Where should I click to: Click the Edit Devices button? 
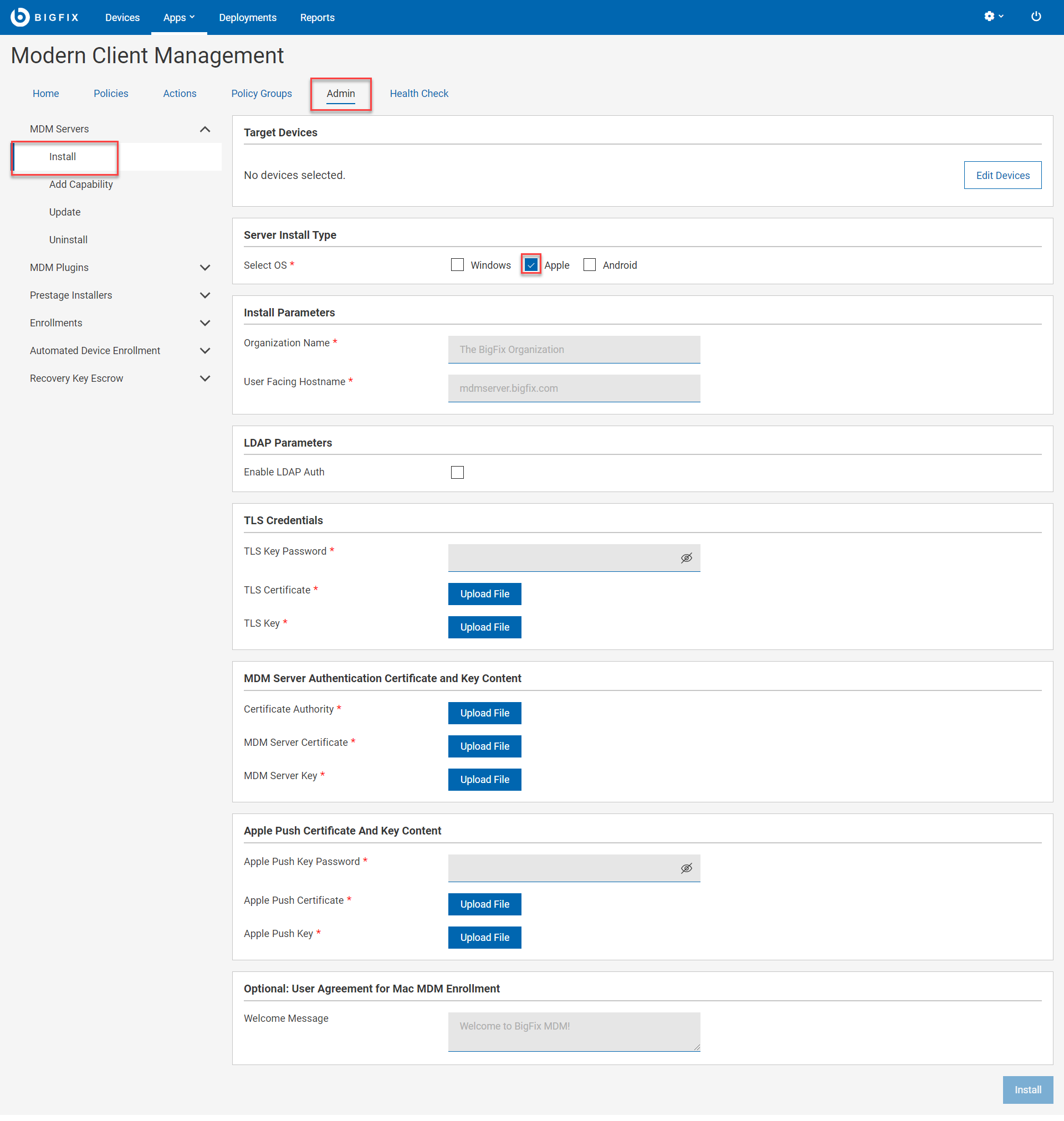[1002, 175]
